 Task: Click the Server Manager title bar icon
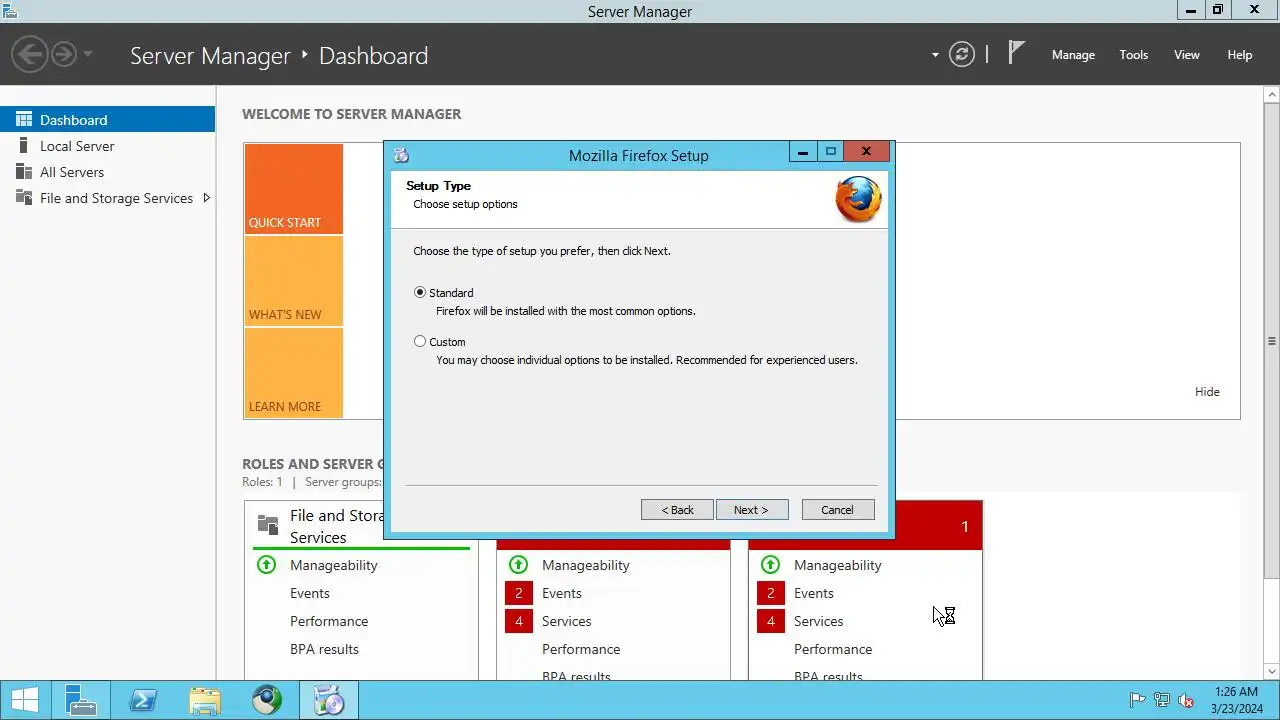[10, 11]
